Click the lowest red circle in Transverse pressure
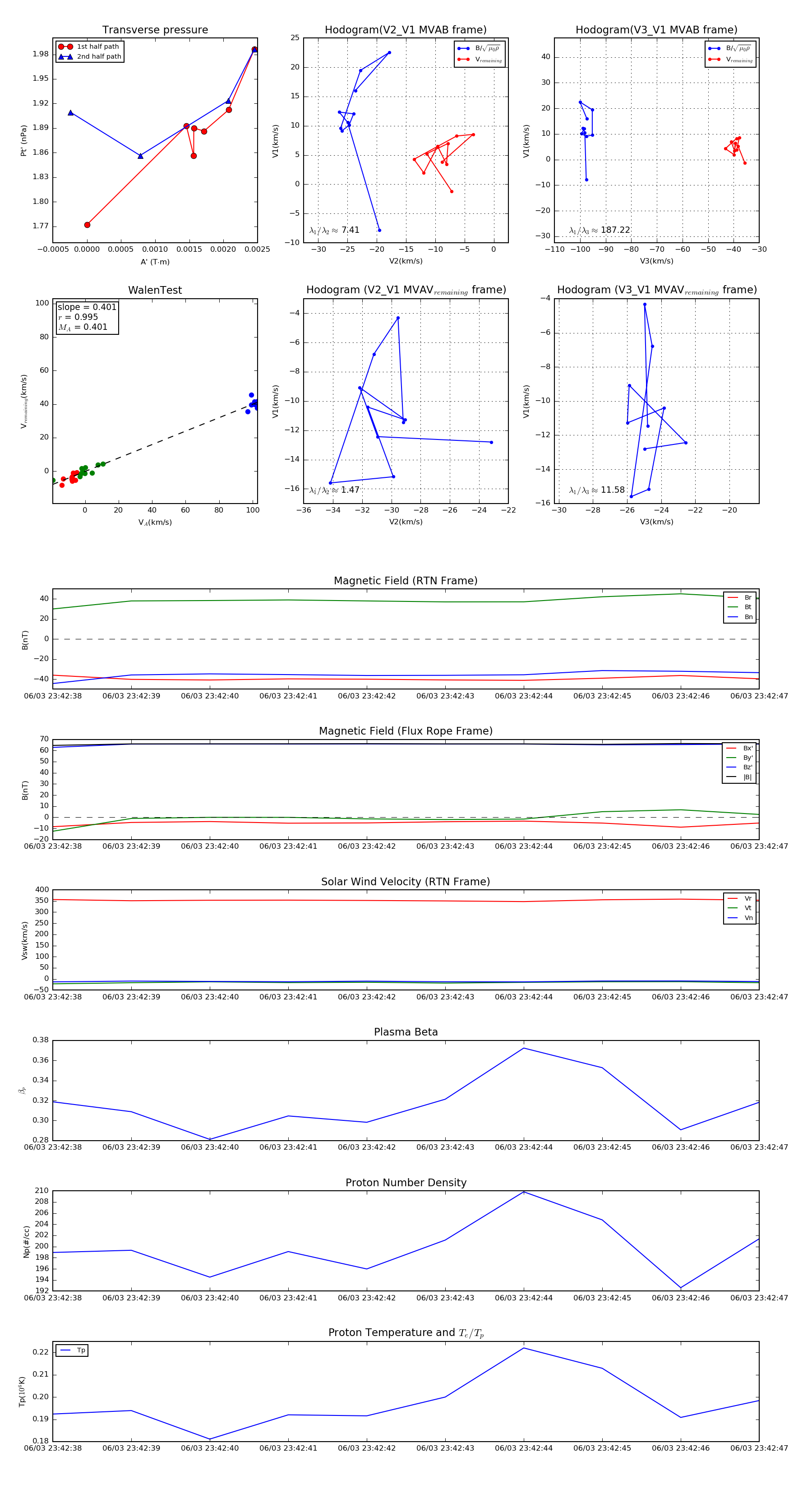The width and height of the screenshot is (812, 1489). point(87,225)
